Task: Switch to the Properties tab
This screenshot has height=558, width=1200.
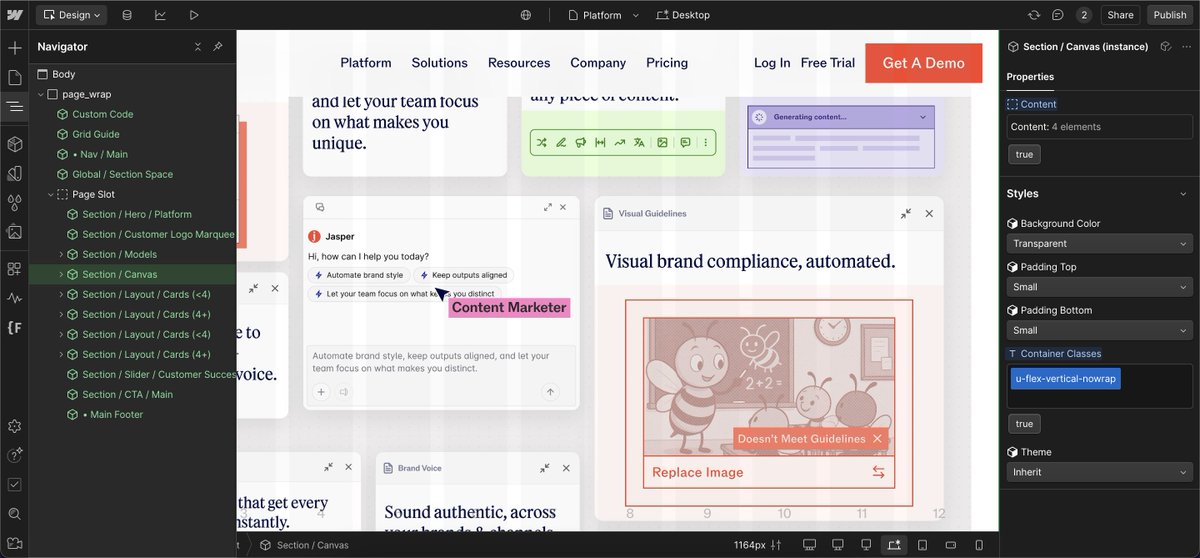Action: 1030,77
